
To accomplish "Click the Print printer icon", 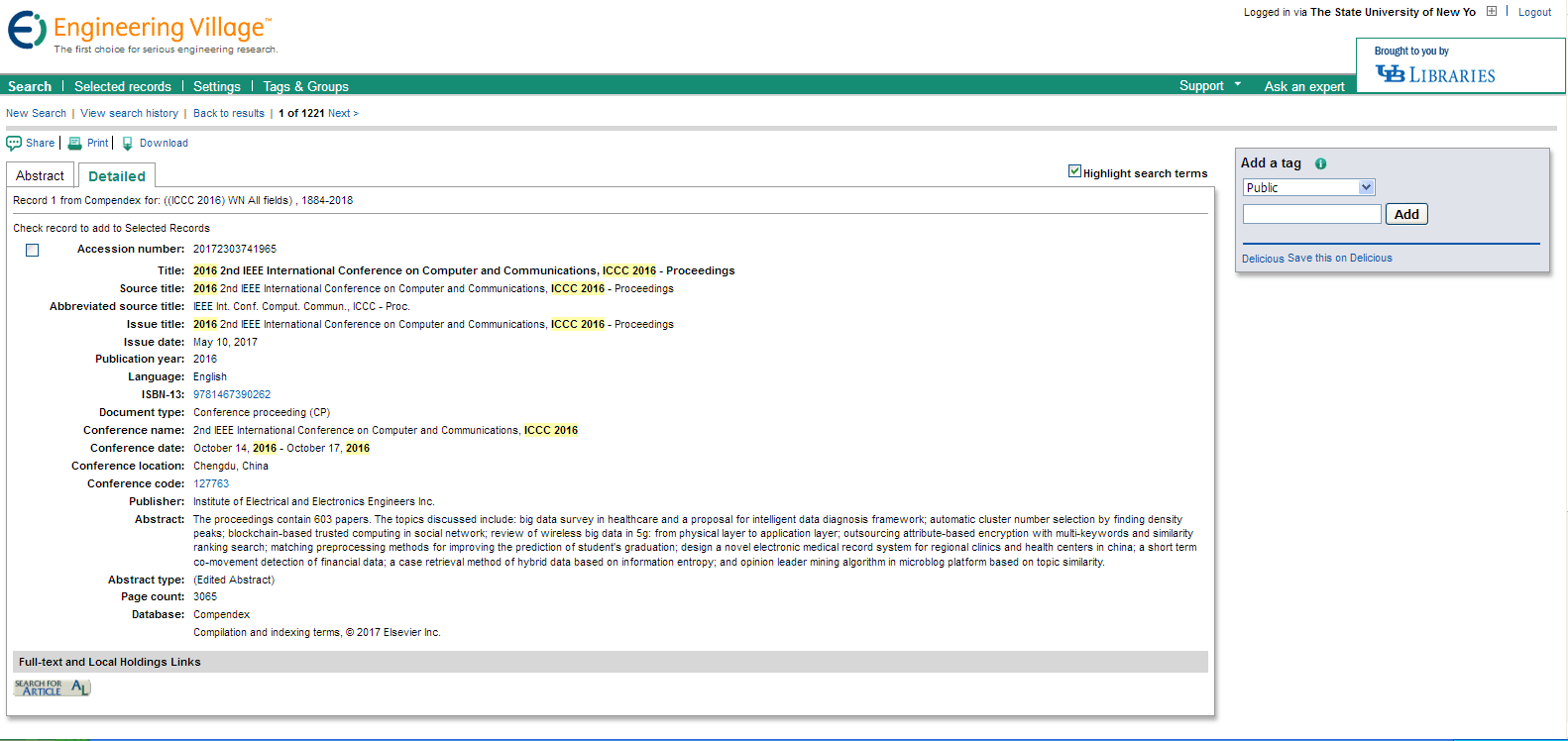I will click(x=75, y=144).
